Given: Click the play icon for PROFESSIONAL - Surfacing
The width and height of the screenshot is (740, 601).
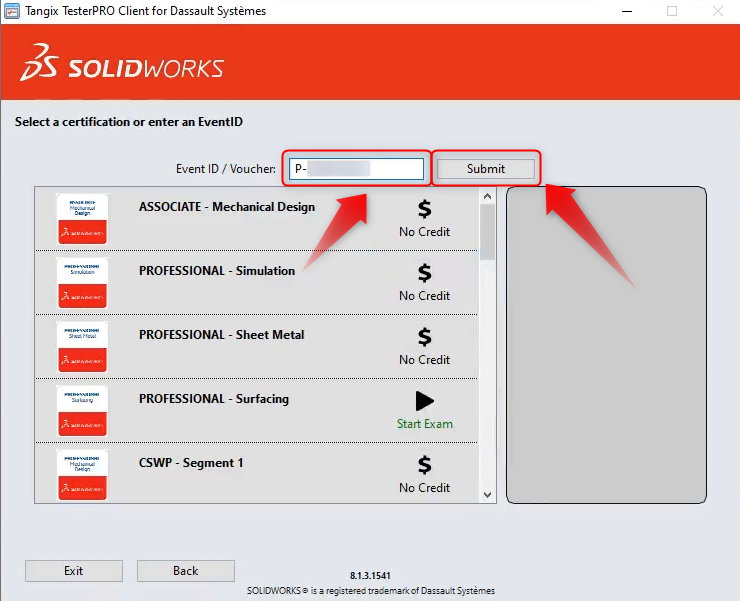Looking at the screenshot, I should [424, 401].
